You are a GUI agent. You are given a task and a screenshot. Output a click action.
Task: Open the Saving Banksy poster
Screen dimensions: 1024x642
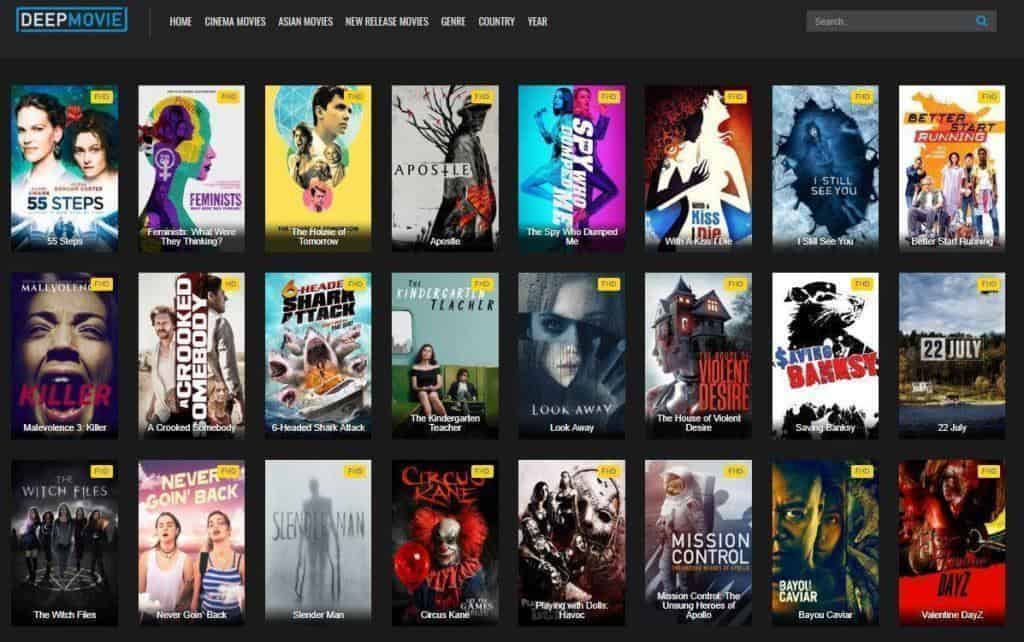[825, 355]
